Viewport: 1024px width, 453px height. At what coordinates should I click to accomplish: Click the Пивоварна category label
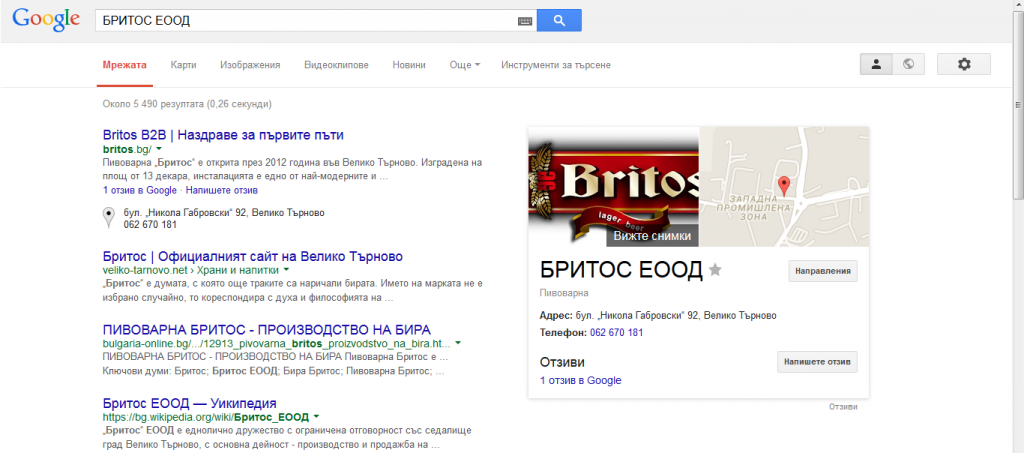[564, 293]
